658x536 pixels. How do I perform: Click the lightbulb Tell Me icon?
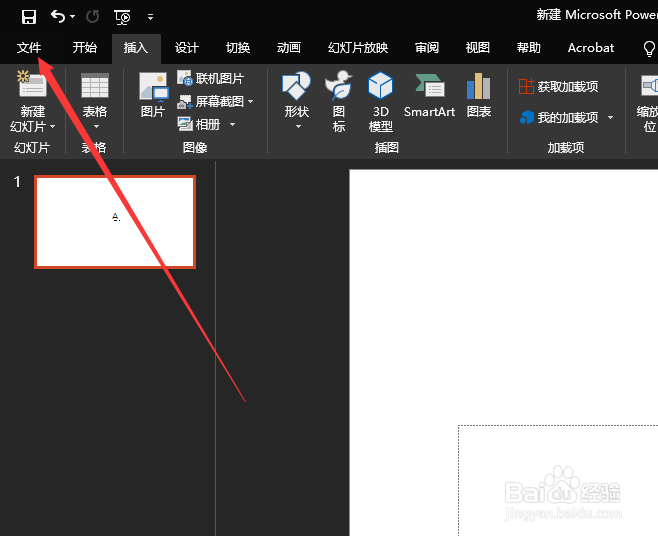[649, 49]
